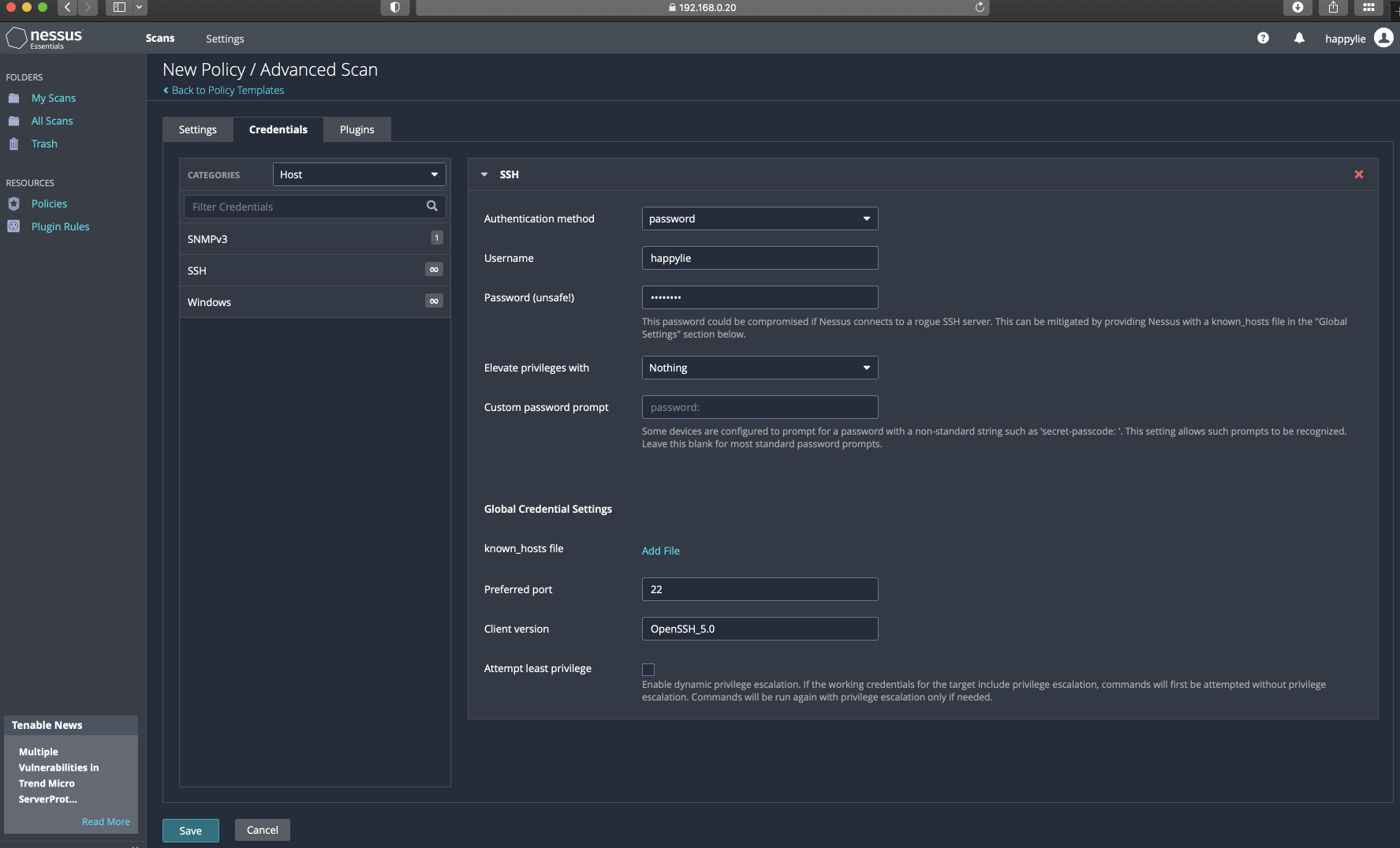Screen dimensions: 1400x848
Task: Open the Safari tab overview icon
Action: [x=1368, y=7]
